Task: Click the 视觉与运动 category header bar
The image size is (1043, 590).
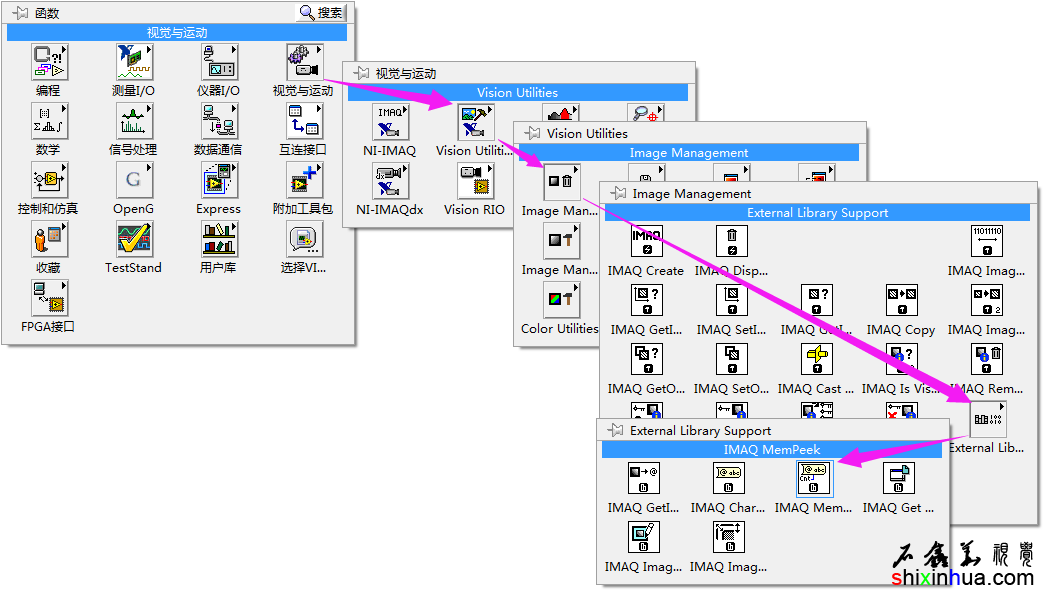Action: (177, 33)
